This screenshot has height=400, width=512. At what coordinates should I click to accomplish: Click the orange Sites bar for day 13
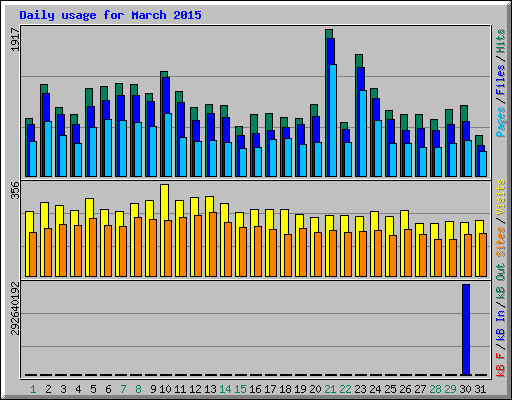213,244
